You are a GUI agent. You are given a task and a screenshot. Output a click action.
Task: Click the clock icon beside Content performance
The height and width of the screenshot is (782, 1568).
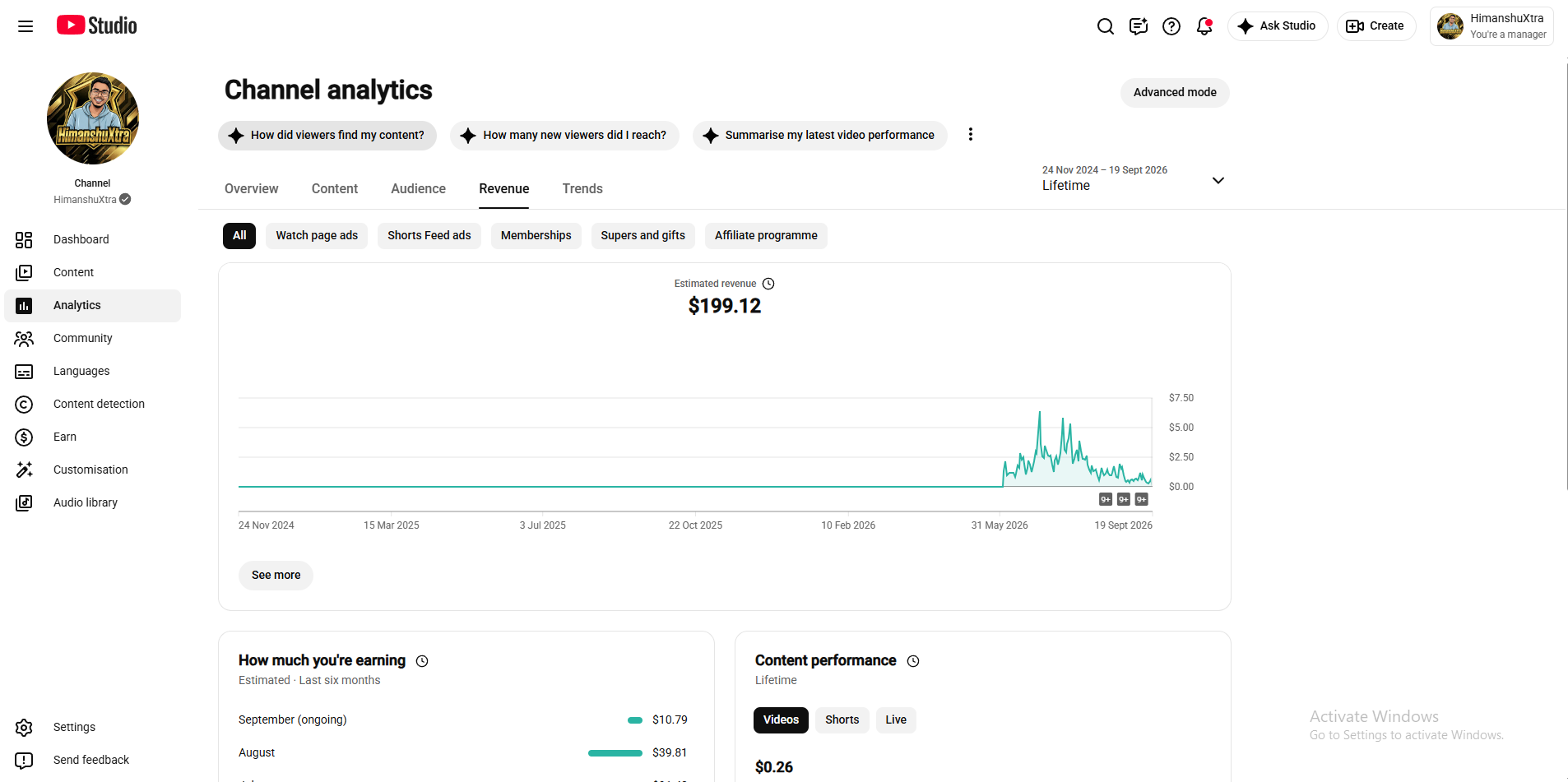pos(913,661)
